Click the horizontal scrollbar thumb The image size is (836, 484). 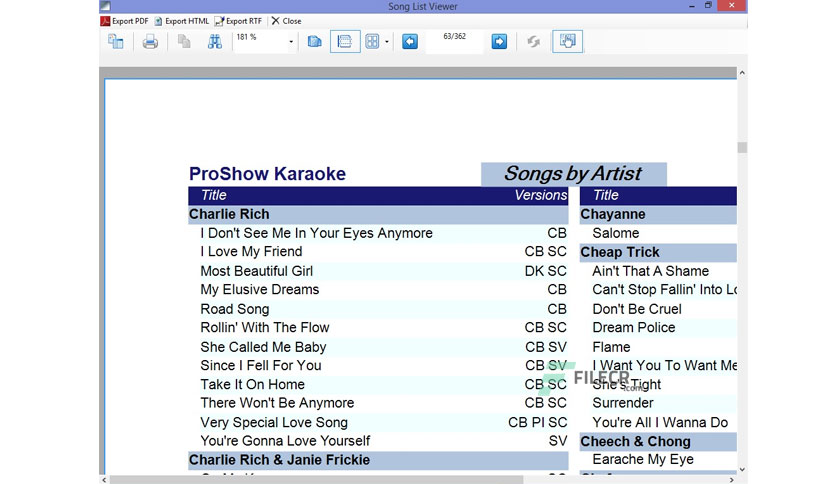click(317, 480)
